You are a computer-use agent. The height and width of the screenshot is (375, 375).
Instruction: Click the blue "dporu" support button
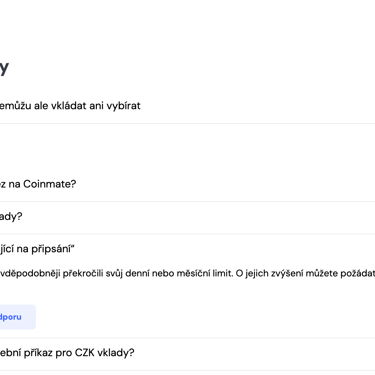(17, 317)
